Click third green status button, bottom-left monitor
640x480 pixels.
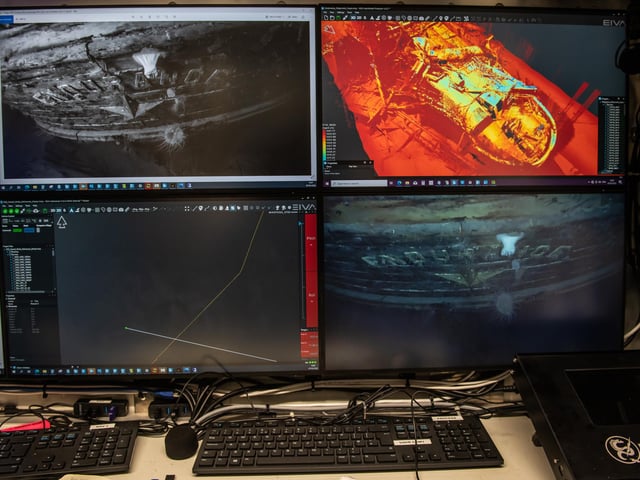pos(17,211)
